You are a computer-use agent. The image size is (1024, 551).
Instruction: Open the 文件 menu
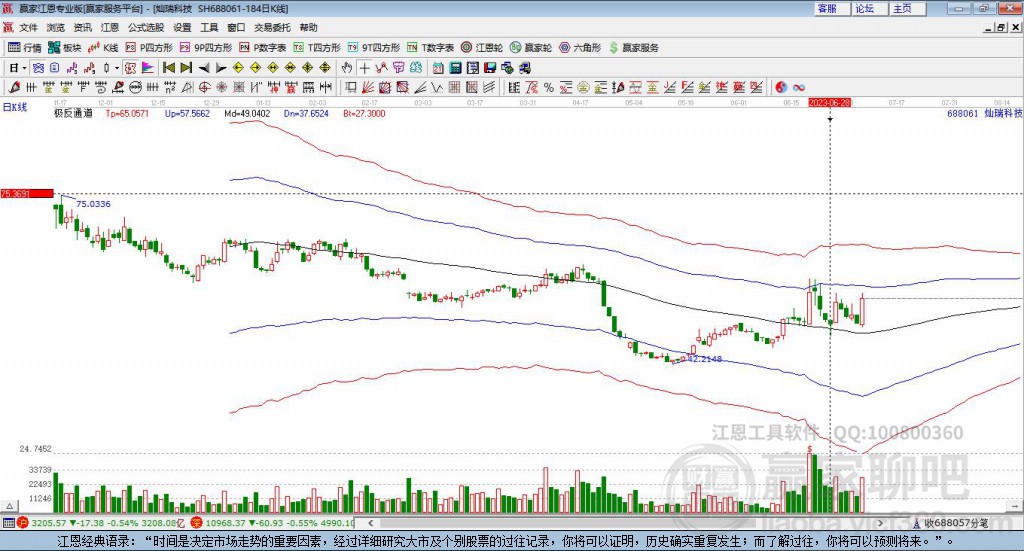click(28, 27)
